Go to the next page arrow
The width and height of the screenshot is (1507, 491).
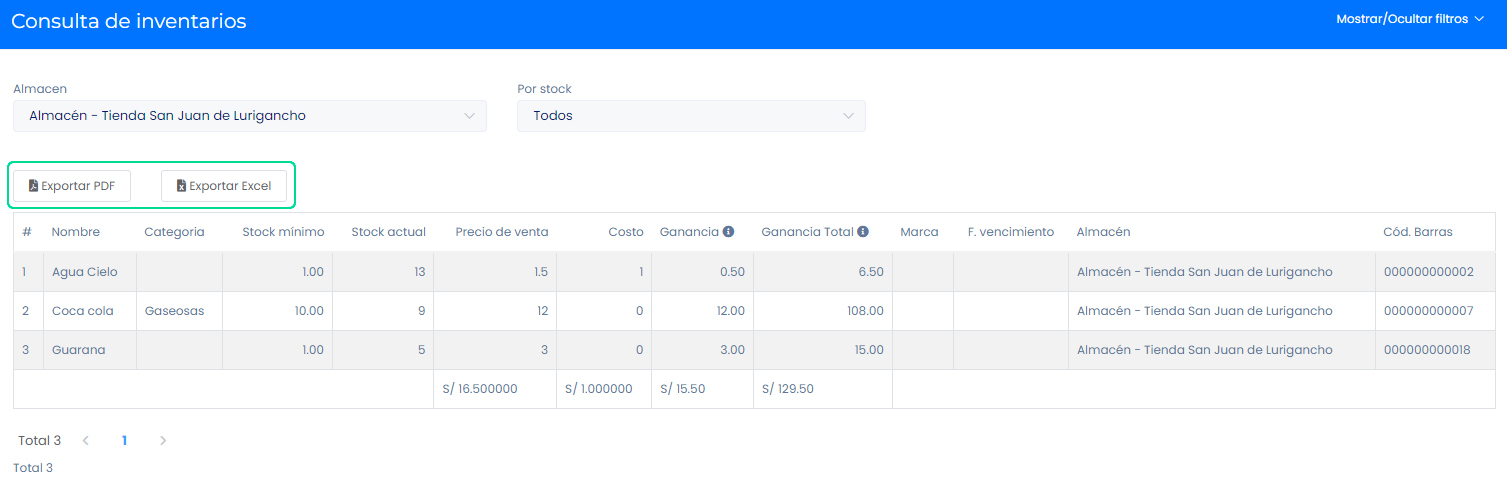pos(163,441)
